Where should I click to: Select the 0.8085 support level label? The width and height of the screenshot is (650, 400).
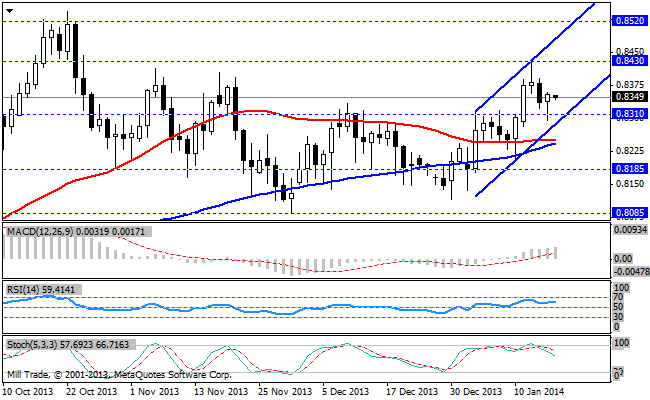pos(630,213)
